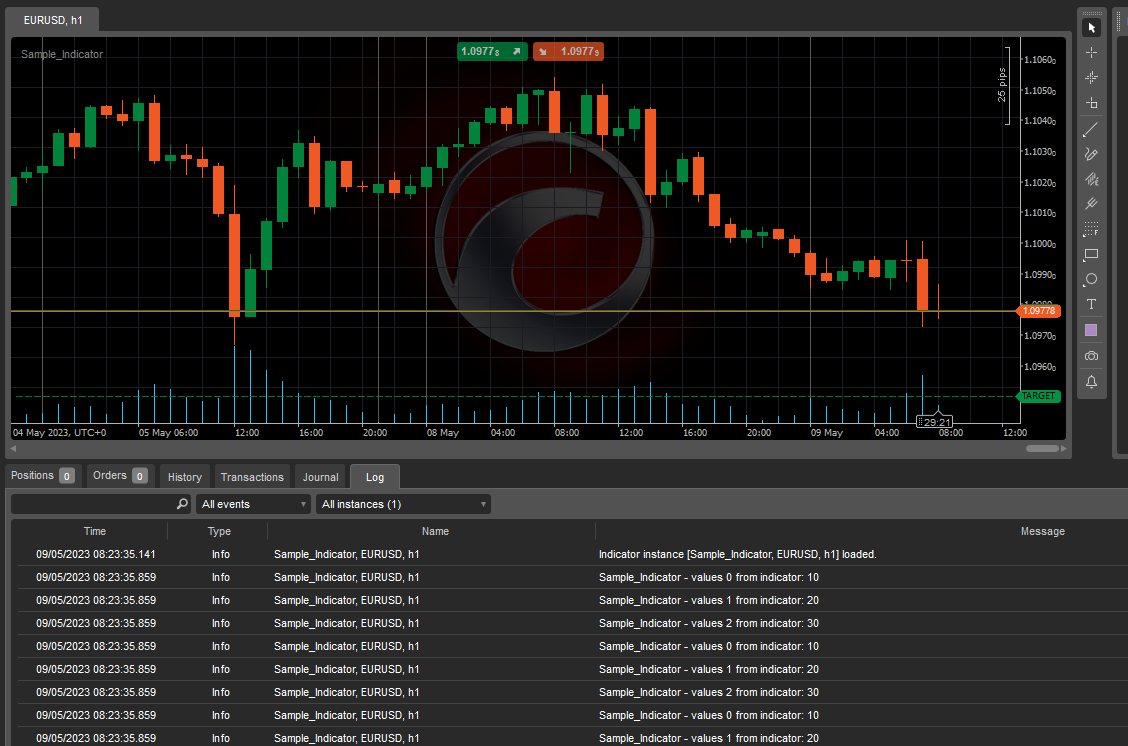Click the dotted grip above the drawing toolbar
Image resolution: width=1128 pixels, height=746 pixels.
pyautogui.click(x=1092, y=13)
